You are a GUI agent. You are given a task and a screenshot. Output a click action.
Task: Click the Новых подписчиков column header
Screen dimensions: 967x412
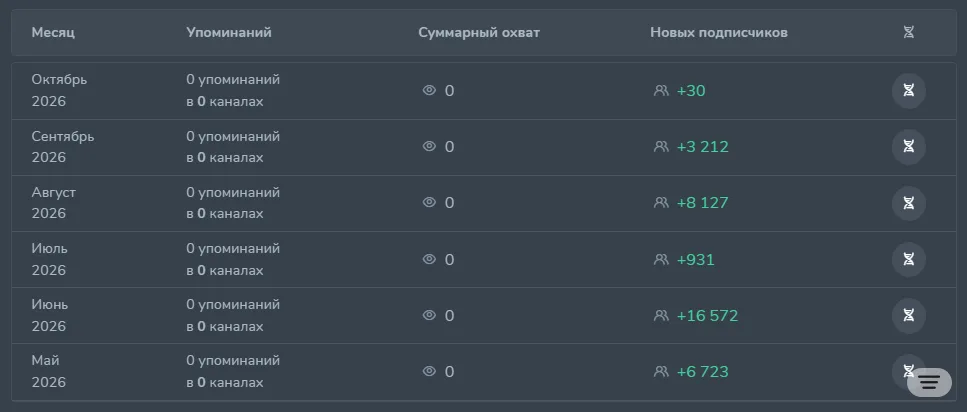719,33
